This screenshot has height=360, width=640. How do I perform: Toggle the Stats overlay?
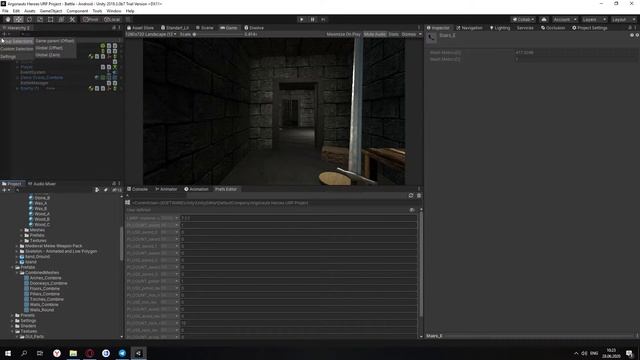tap(393, 34)
